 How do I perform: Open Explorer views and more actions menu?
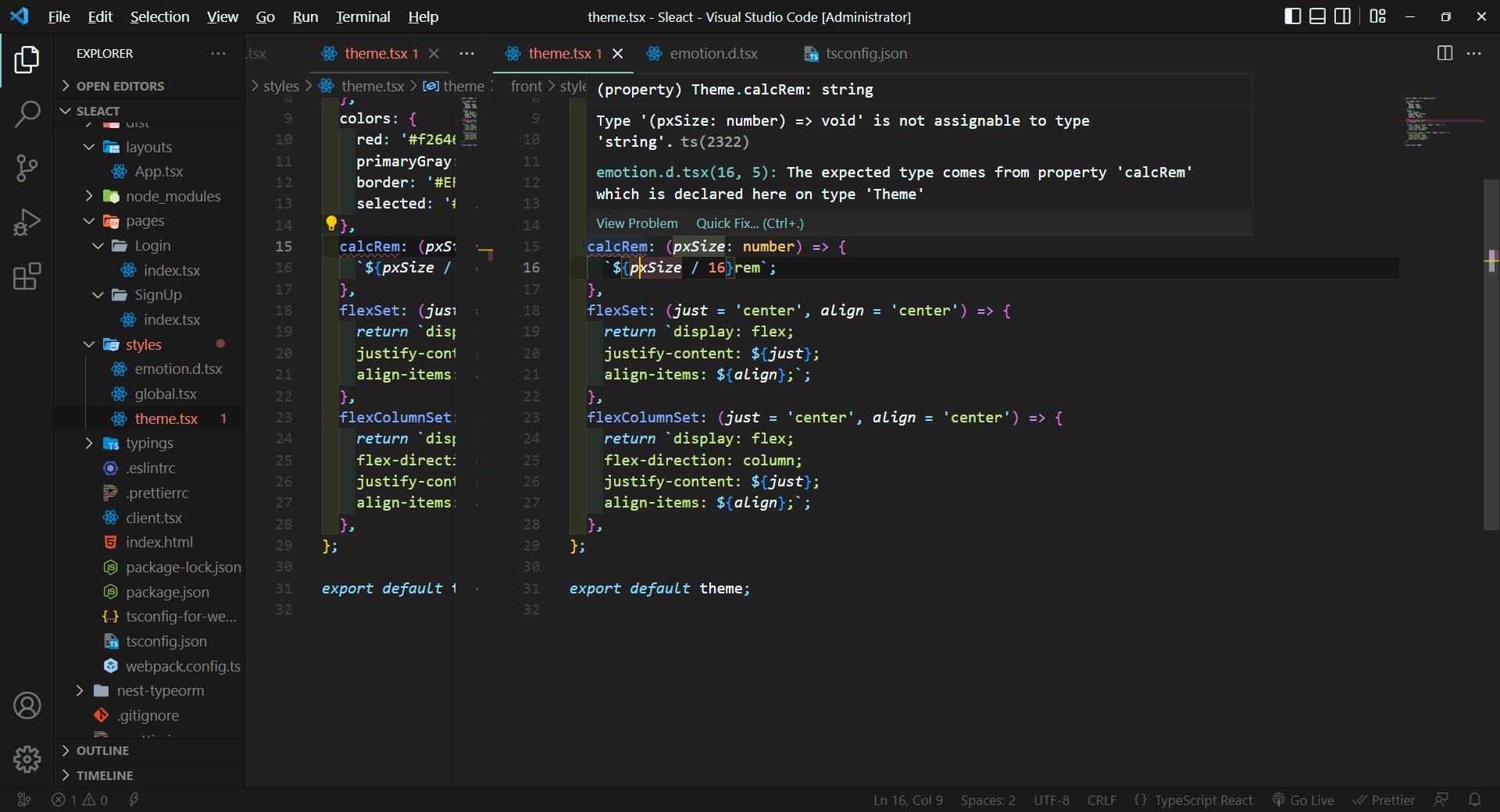(218, 53)
